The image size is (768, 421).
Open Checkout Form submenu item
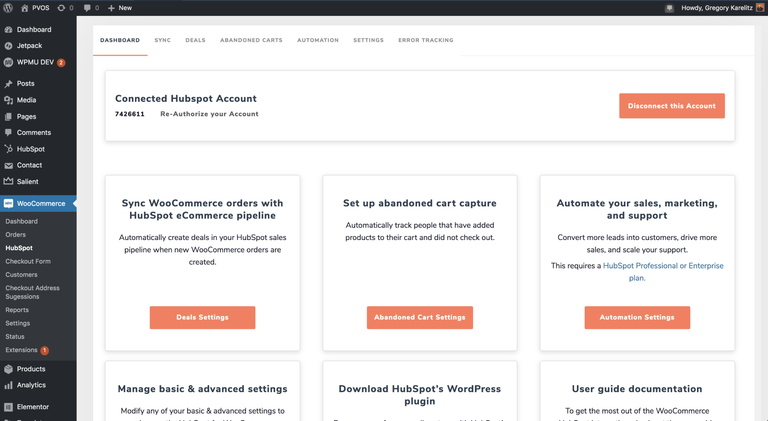28,261
